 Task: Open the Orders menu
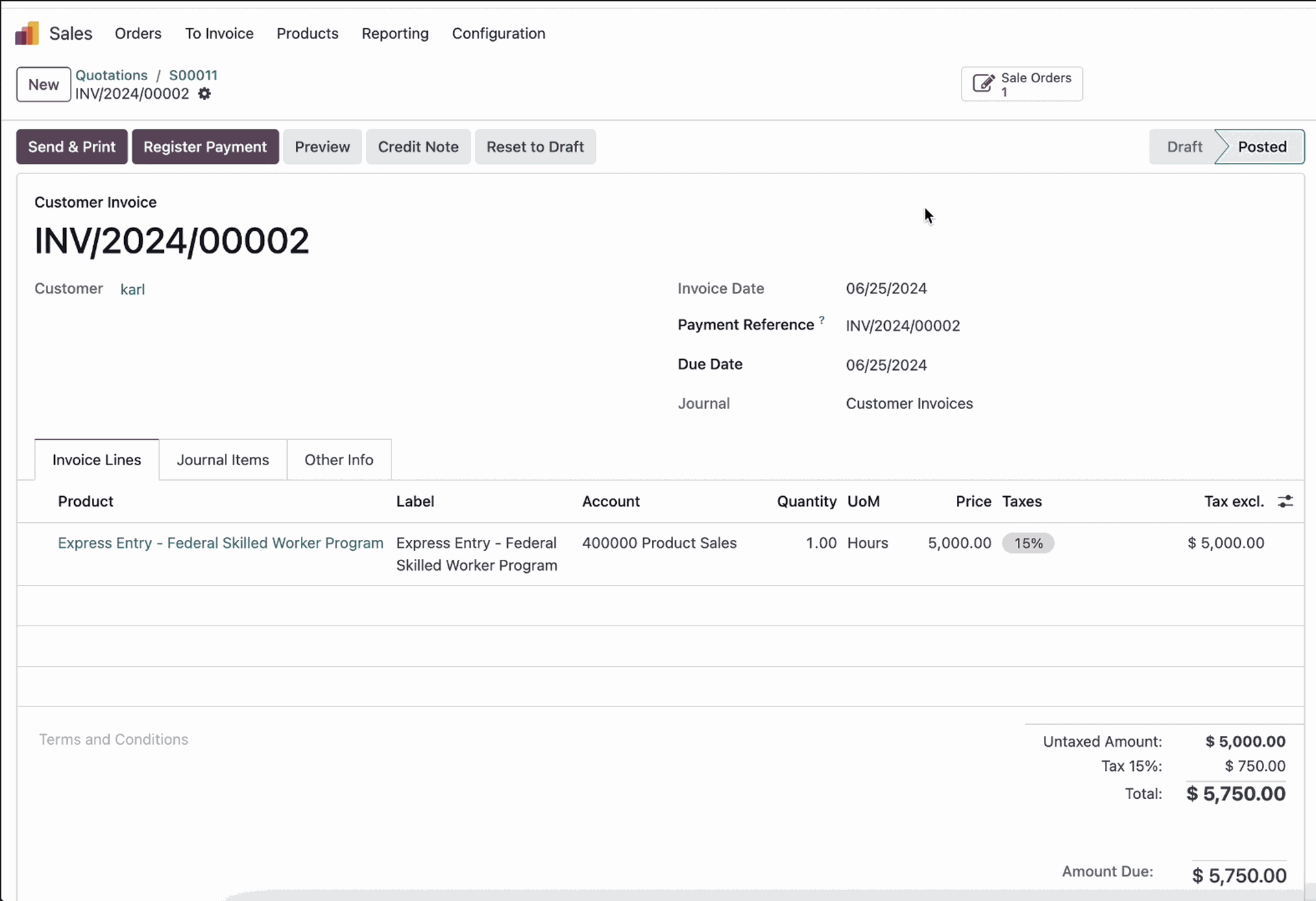(138, 34)
